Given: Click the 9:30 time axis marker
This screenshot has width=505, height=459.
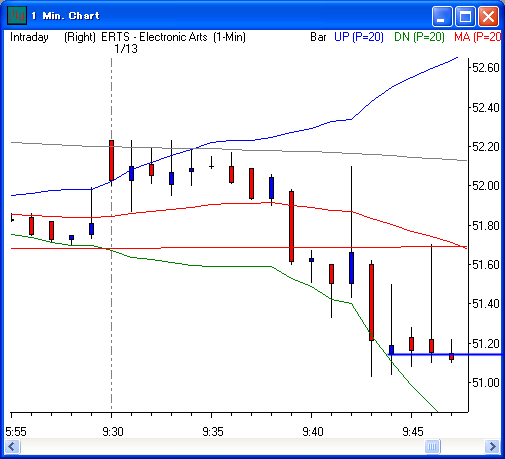Looking at the screenshot, I should 113,432.
